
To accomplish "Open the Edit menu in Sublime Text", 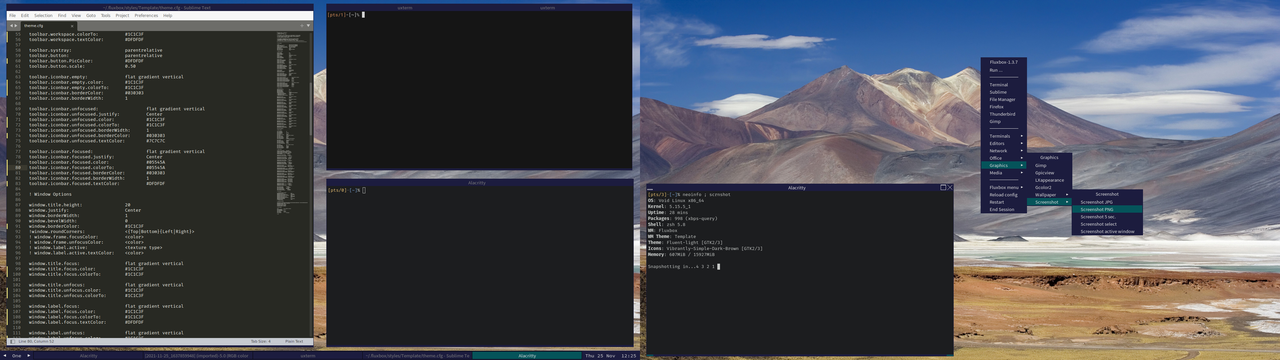I will click(25, 16).
